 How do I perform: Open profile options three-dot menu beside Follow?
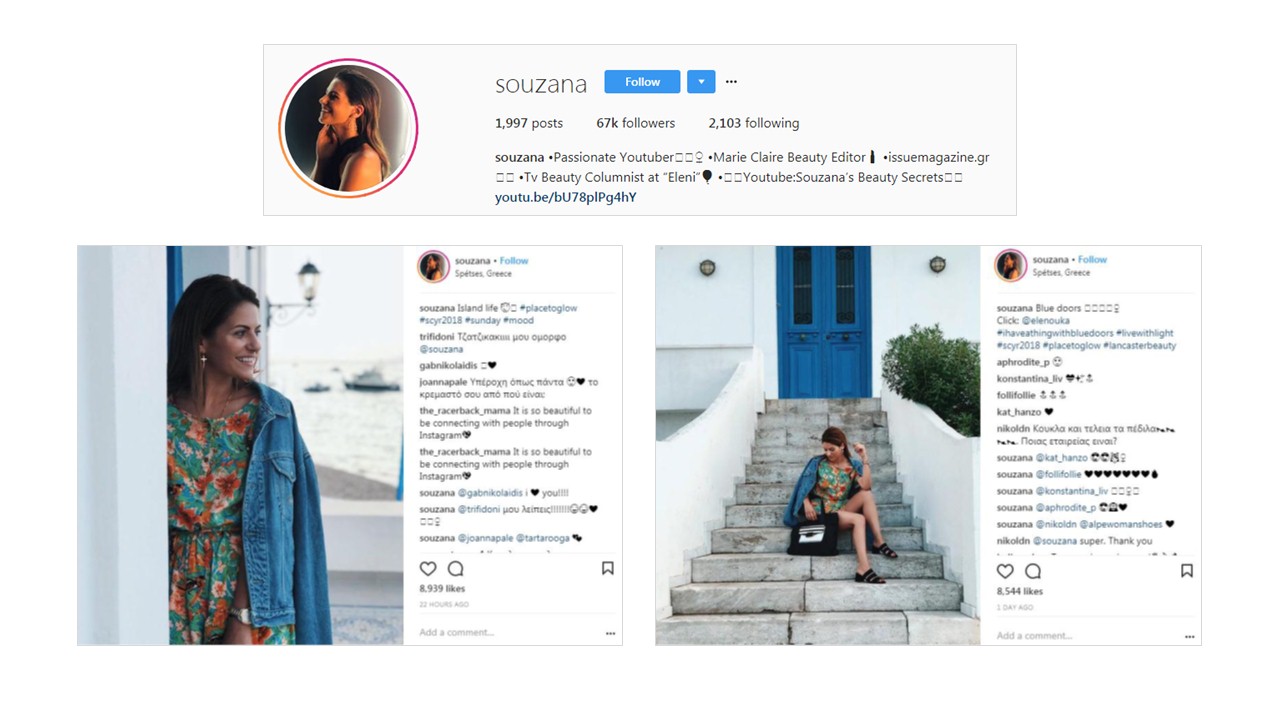[x=731, y=82]
